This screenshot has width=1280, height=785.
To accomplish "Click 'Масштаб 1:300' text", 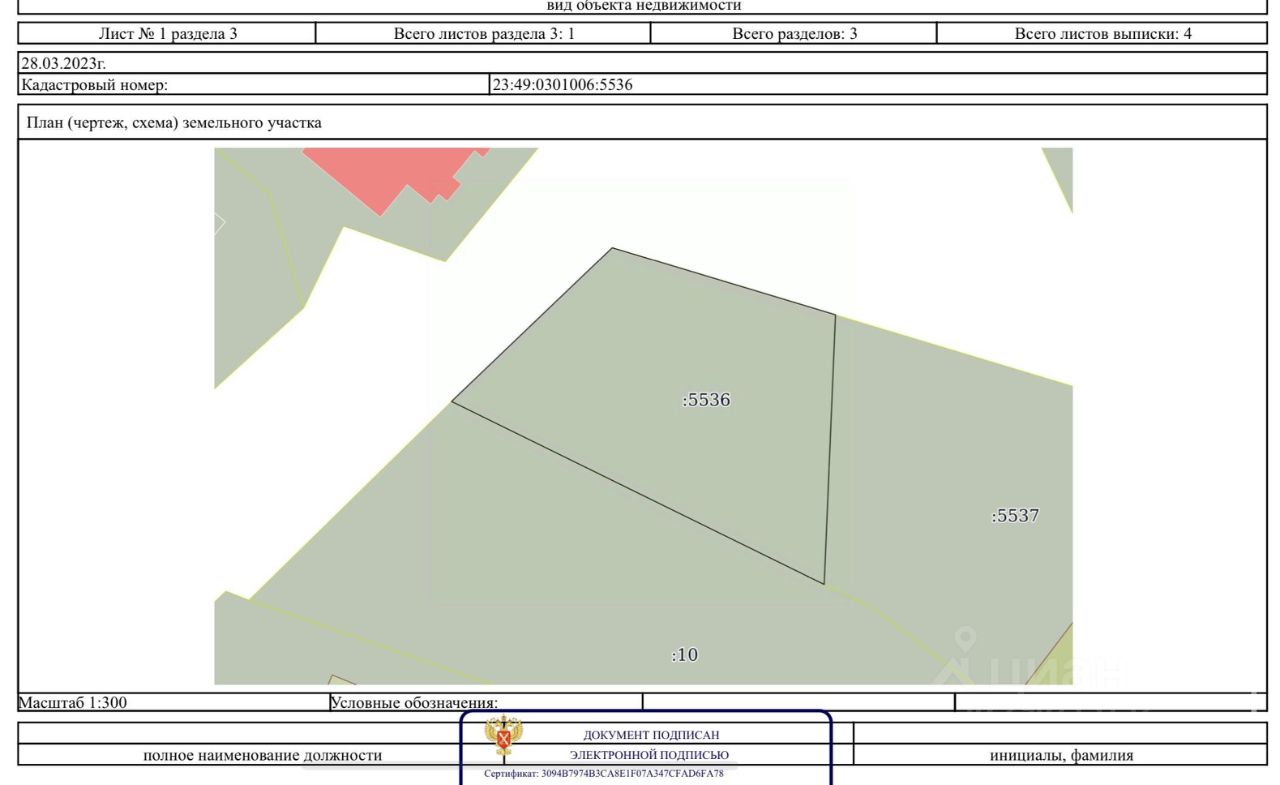I will coord(73,702).
